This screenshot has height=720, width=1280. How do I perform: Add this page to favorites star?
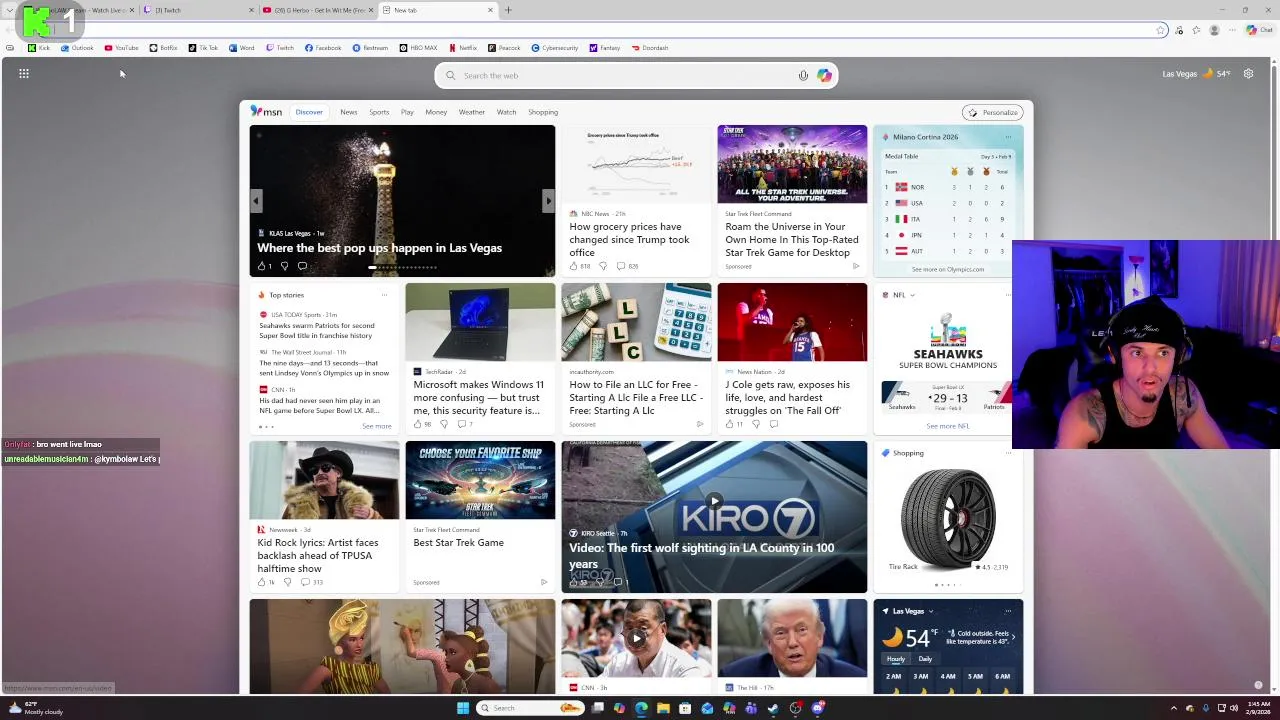[1160, 30]
